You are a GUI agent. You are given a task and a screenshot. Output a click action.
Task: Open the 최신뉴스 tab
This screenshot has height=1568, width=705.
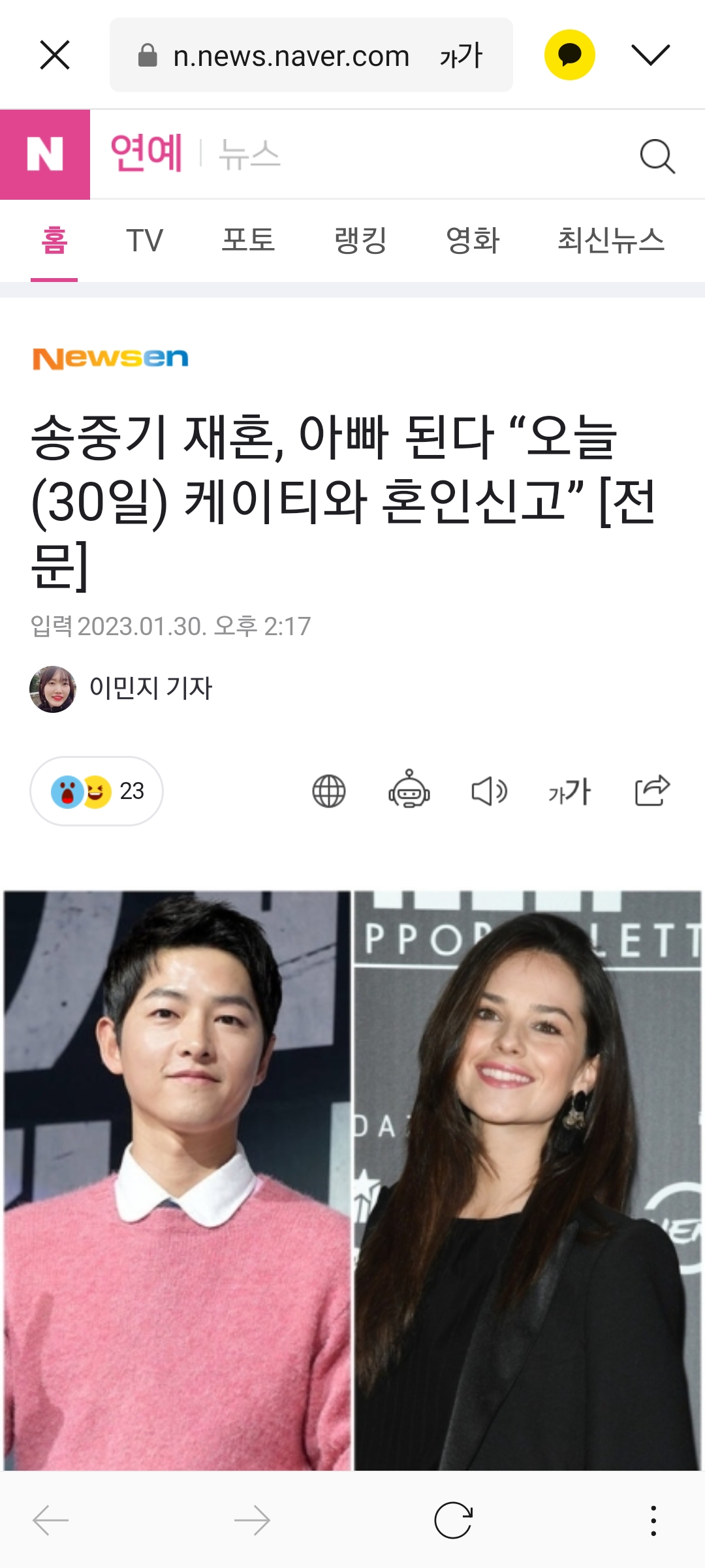611,240
